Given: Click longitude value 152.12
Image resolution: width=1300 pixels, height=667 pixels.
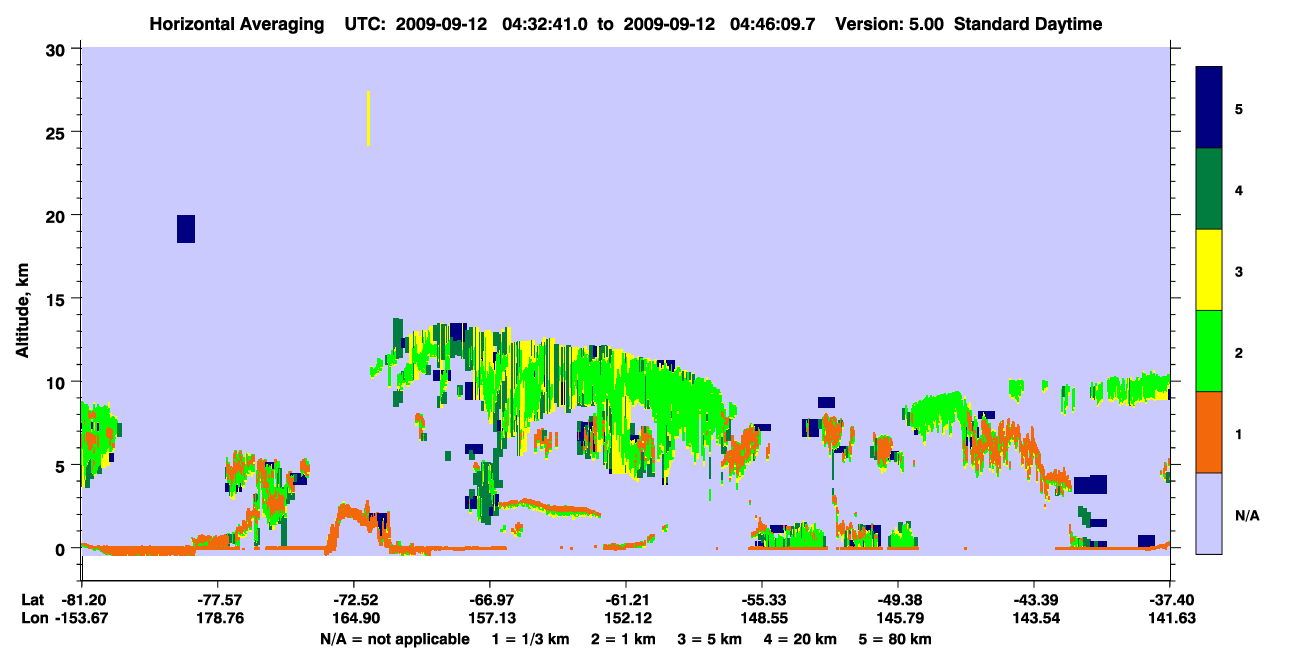Looking at the screenshot, I should tap(626, 619).
